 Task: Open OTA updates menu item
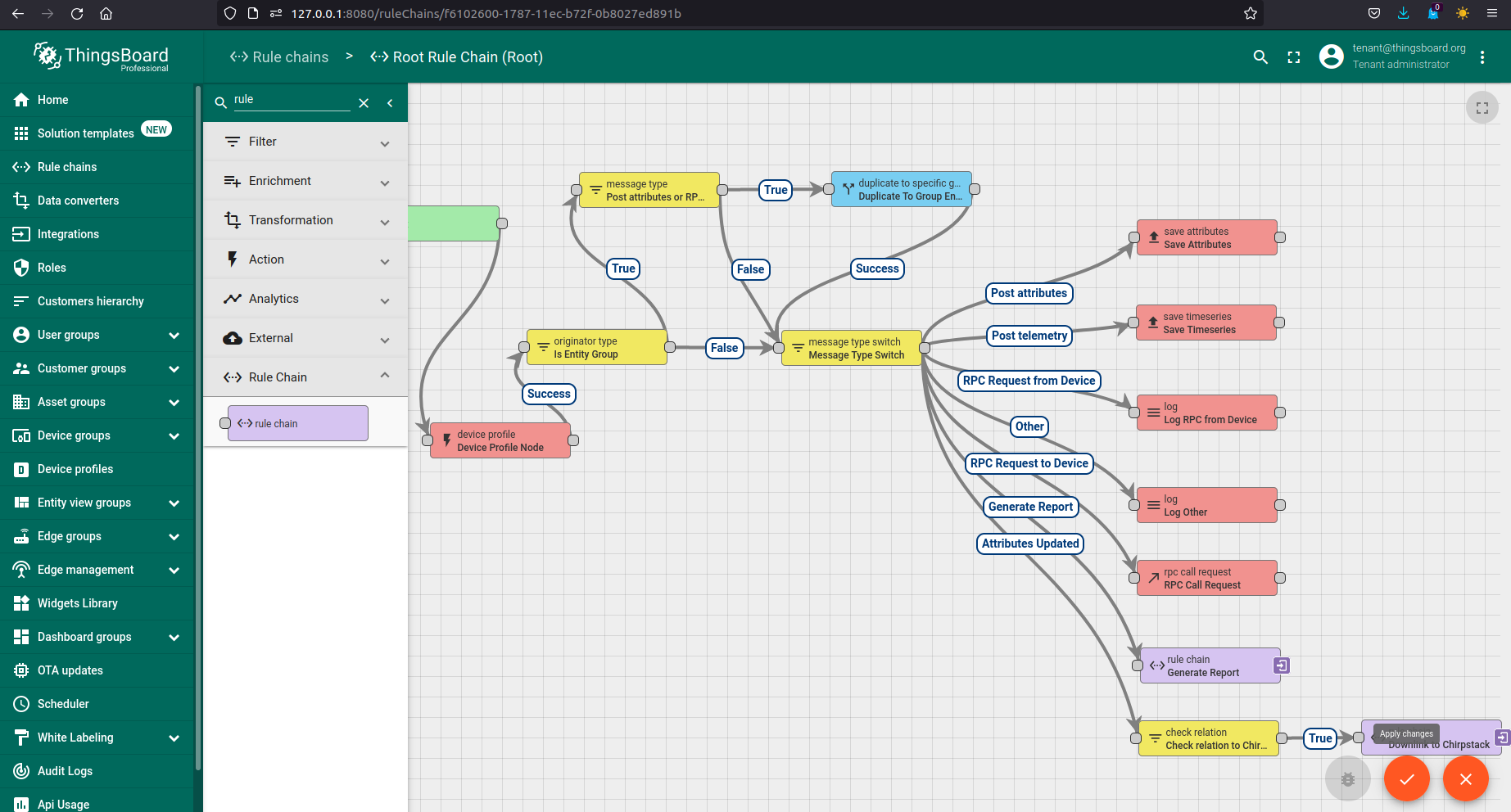[97, 670]
